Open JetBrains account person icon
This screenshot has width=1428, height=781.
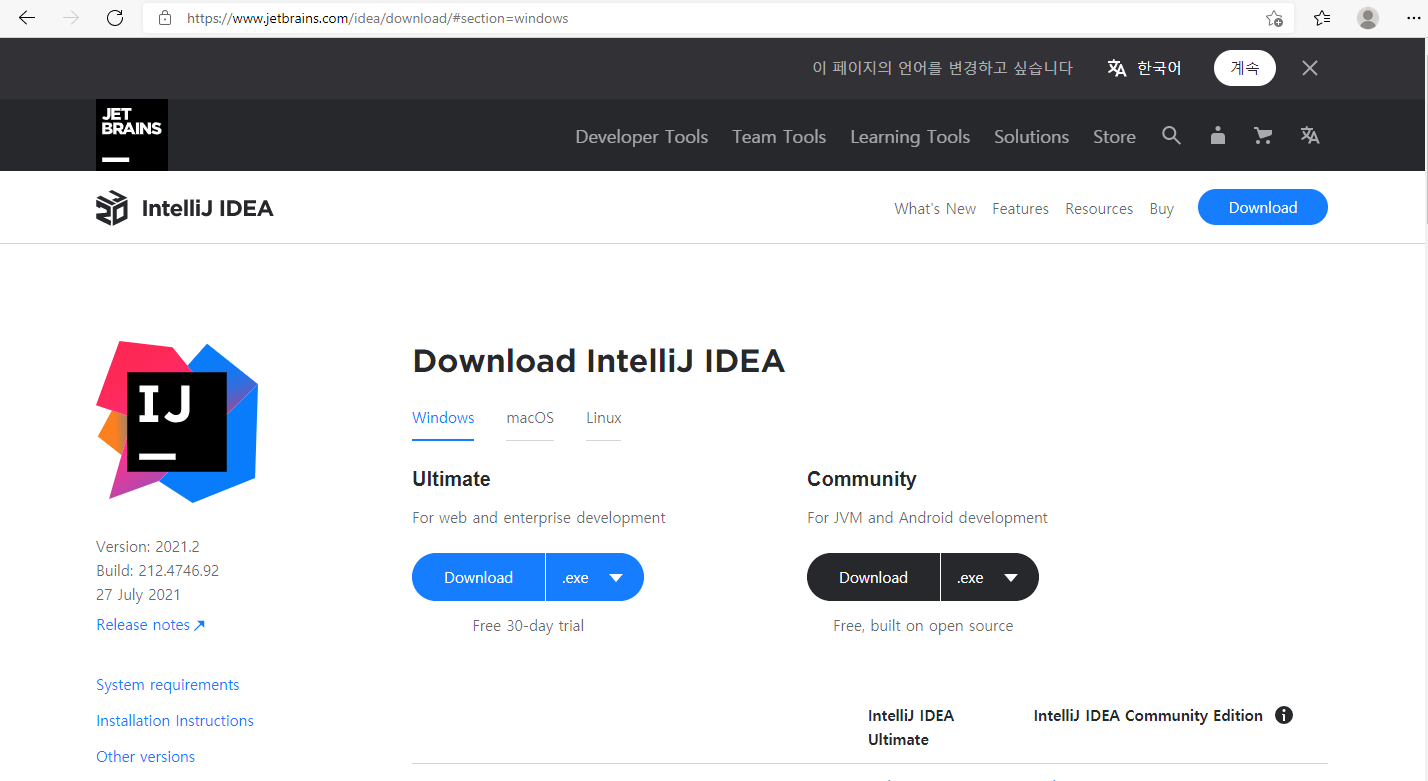point(1217,136)
